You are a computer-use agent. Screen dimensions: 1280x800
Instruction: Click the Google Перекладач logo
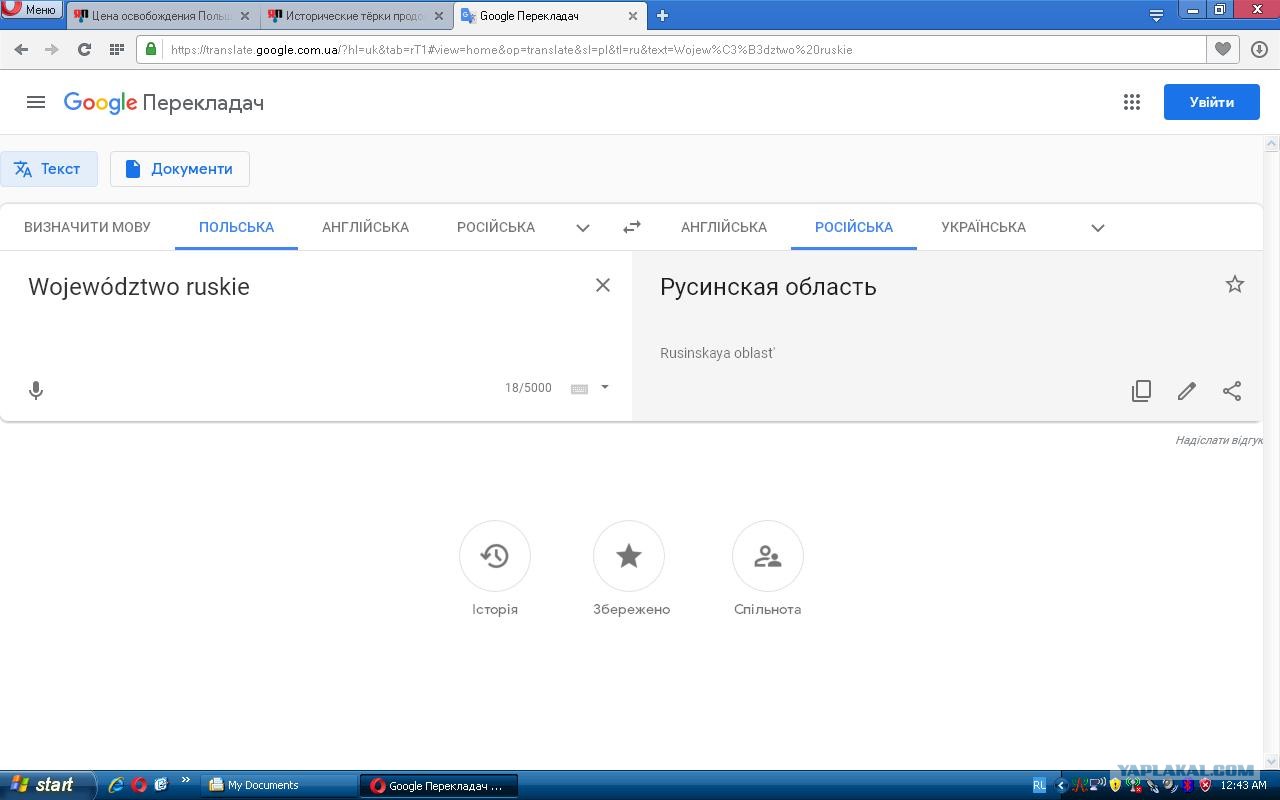click(164, 102)
